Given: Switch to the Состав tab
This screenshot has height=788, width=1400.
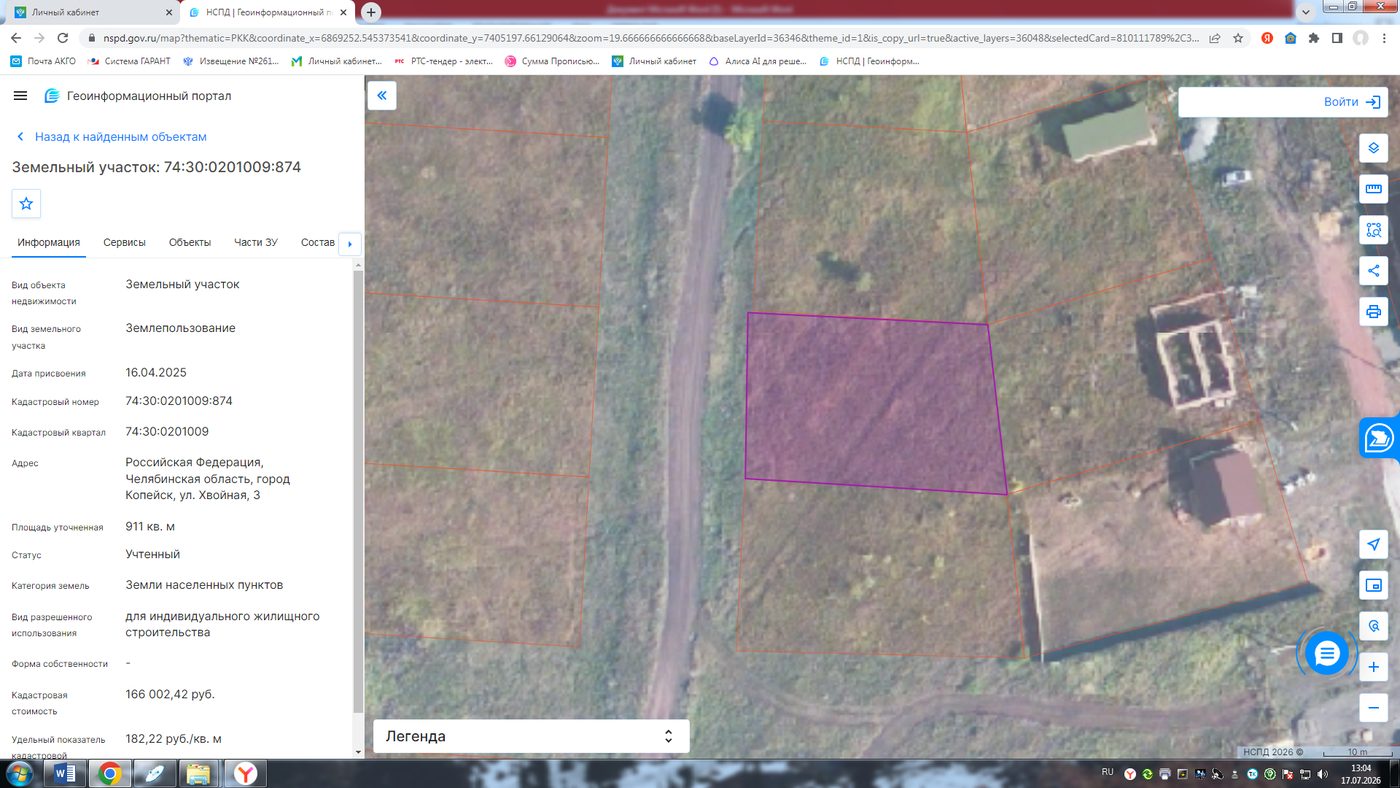Looking at the screenshot, I should point(317,242).
